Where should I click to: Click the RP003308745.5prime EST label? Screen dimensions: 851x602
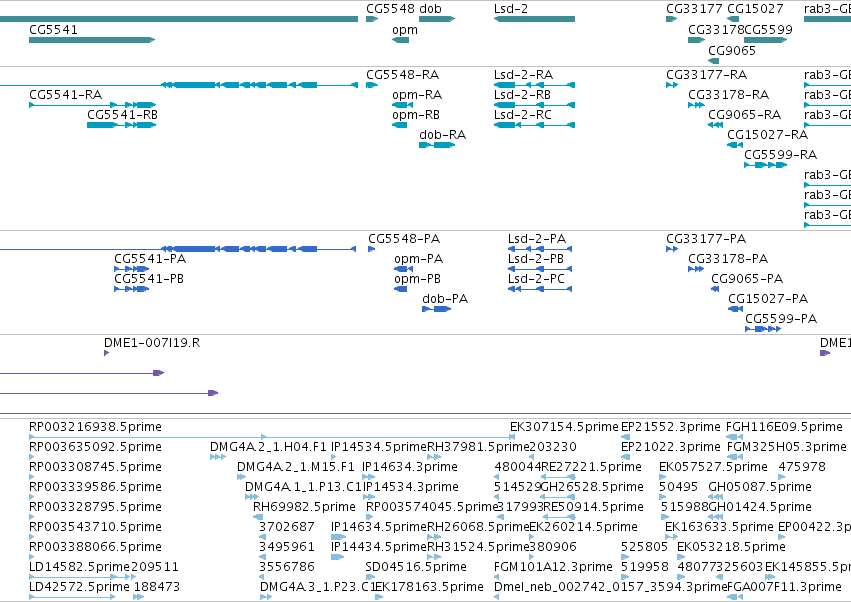click(96, 467)
